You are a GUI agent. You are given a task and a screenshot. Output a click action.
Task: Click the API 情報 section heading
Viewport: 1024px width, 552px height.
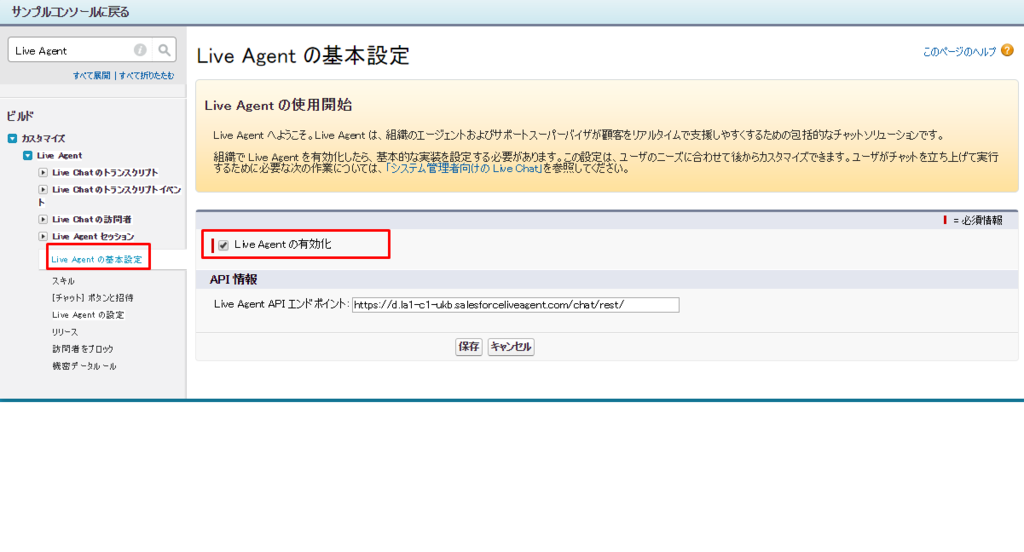point(233,280)
